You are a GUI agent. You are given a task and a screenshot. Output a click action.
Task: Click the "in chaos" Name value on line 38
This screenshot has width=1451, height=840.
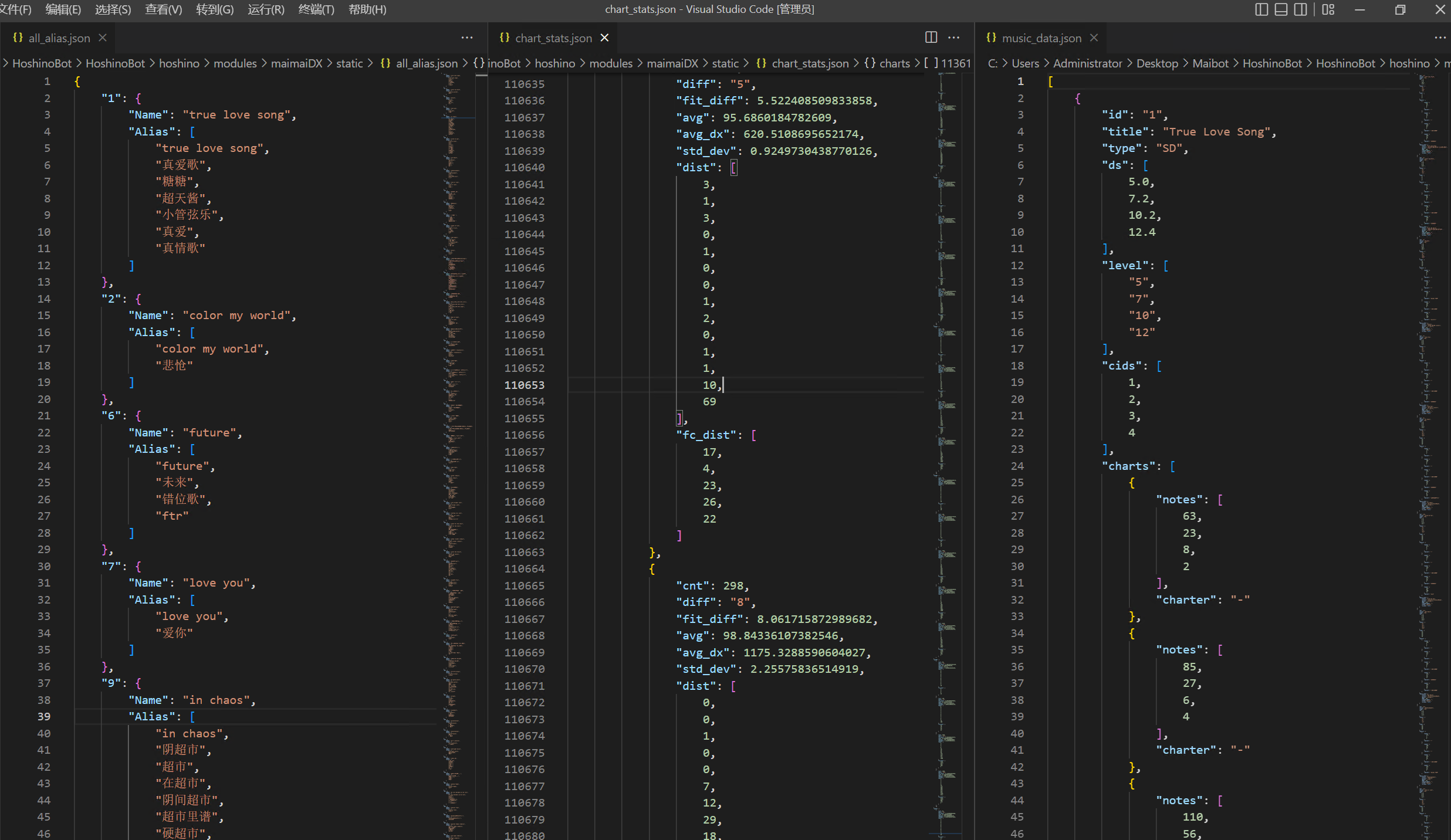tap(217, 700)
